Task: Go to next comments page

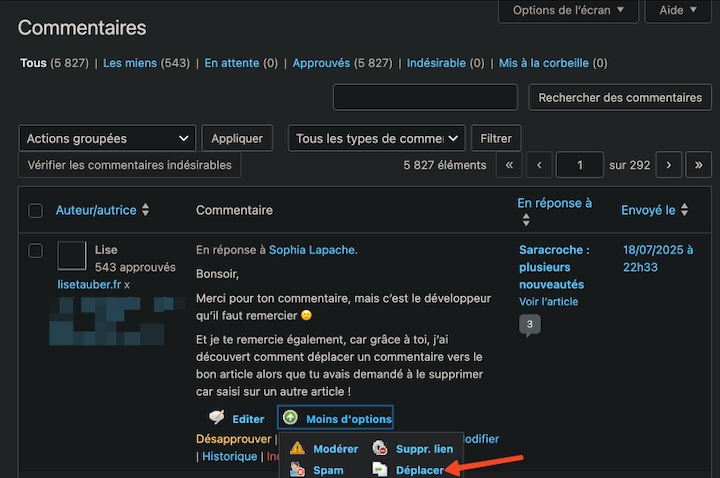Action: 669,165
